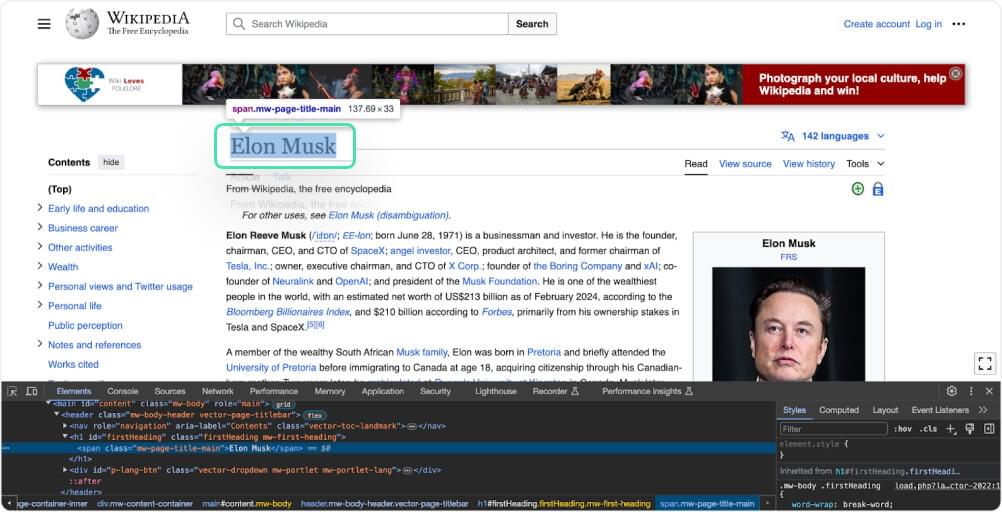Viewport: 1002px width, 512px height.
Task: Click into the Search Wikipedia input field
Action: 367,24
